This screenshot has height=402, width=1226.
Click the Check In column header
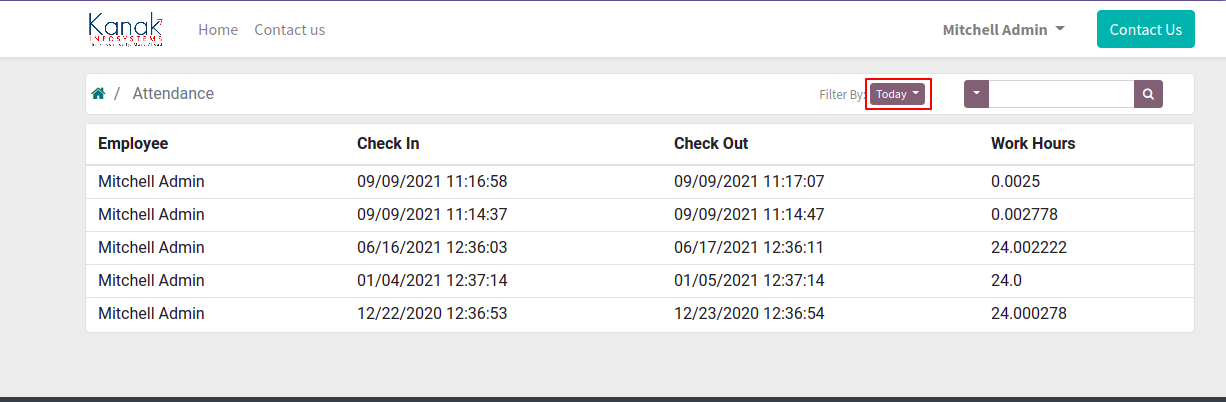[388, 144]
